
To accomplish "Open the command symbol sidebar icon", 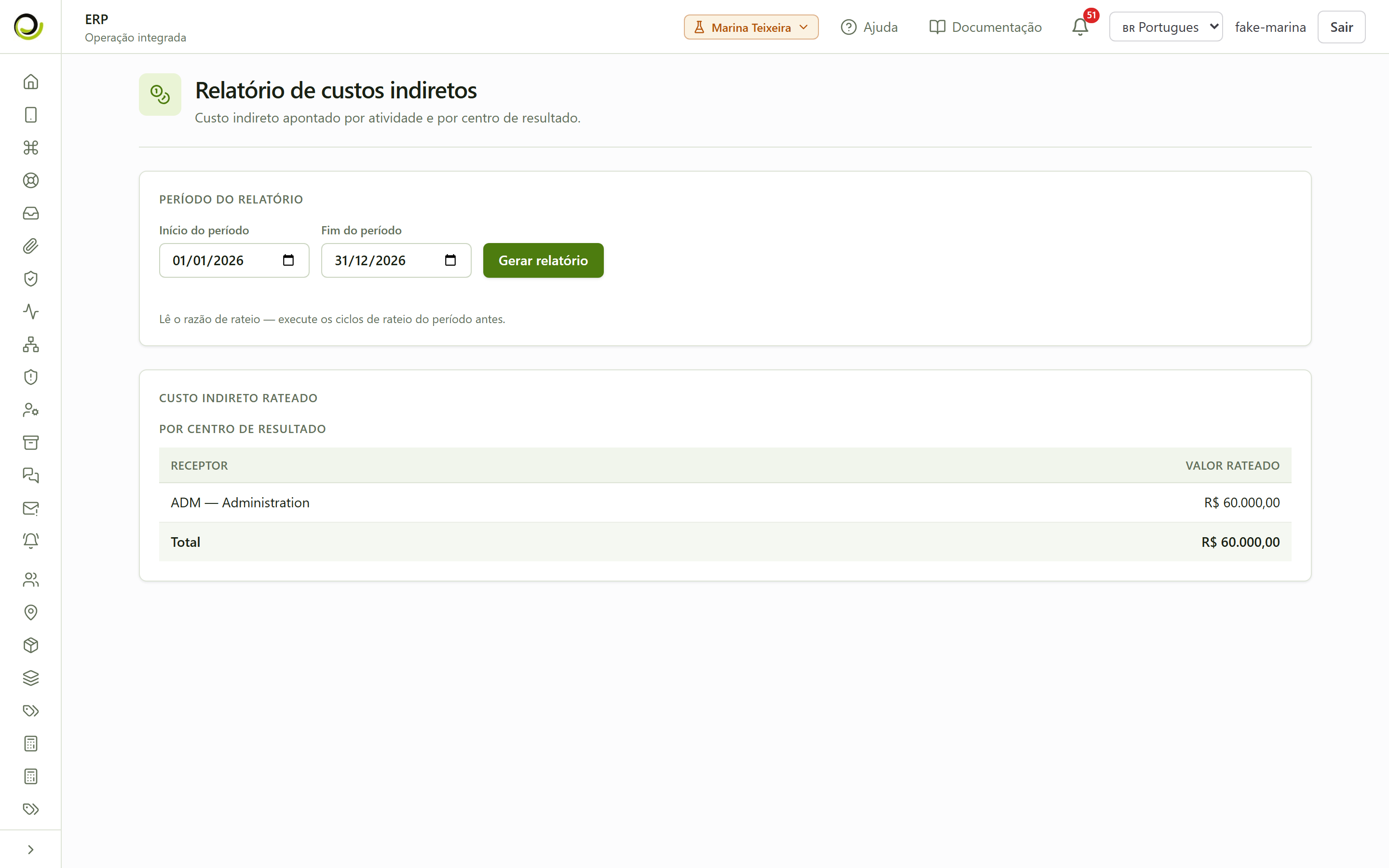I will pos(31,148).
